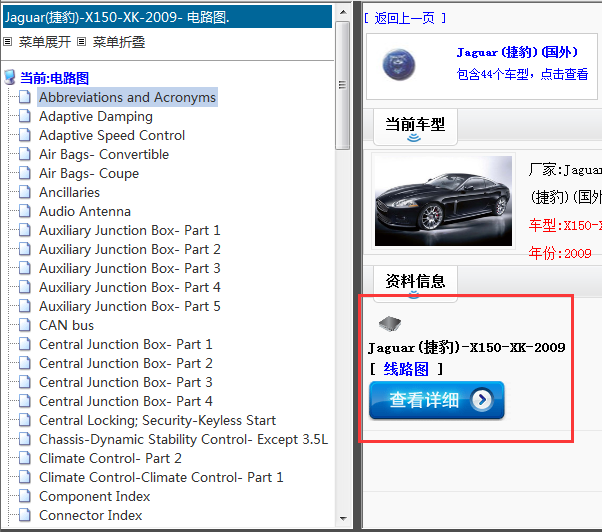
Task: Click the round Jaguar brand logo
Action: pos(399,64)
